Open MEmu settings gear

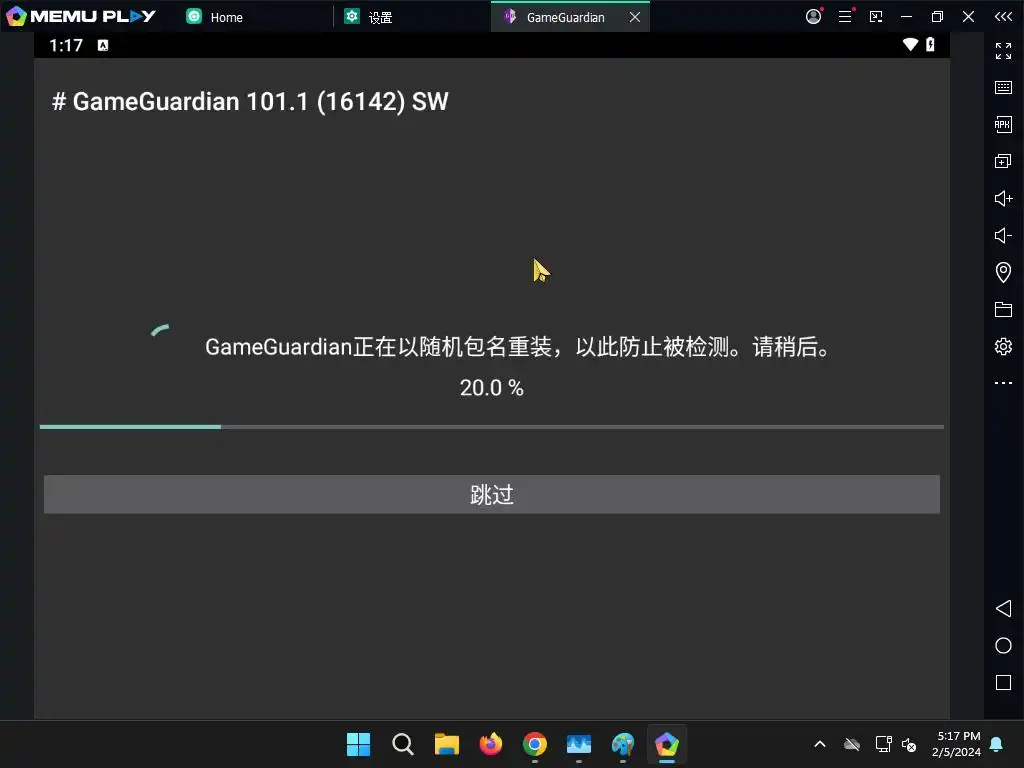1003,346
